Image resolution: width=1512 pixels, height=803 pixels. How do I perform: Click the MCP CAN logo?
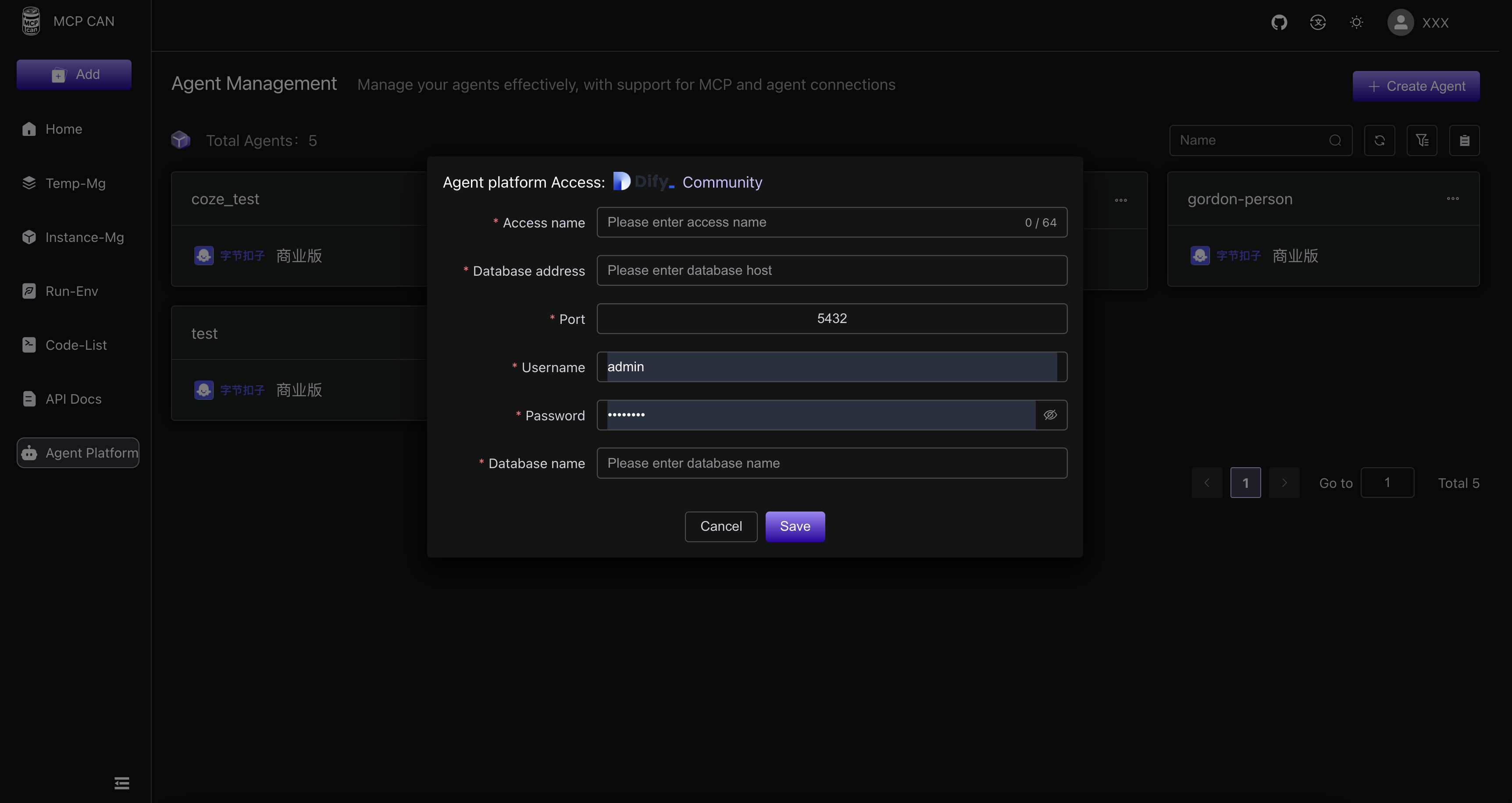(31, 21)
